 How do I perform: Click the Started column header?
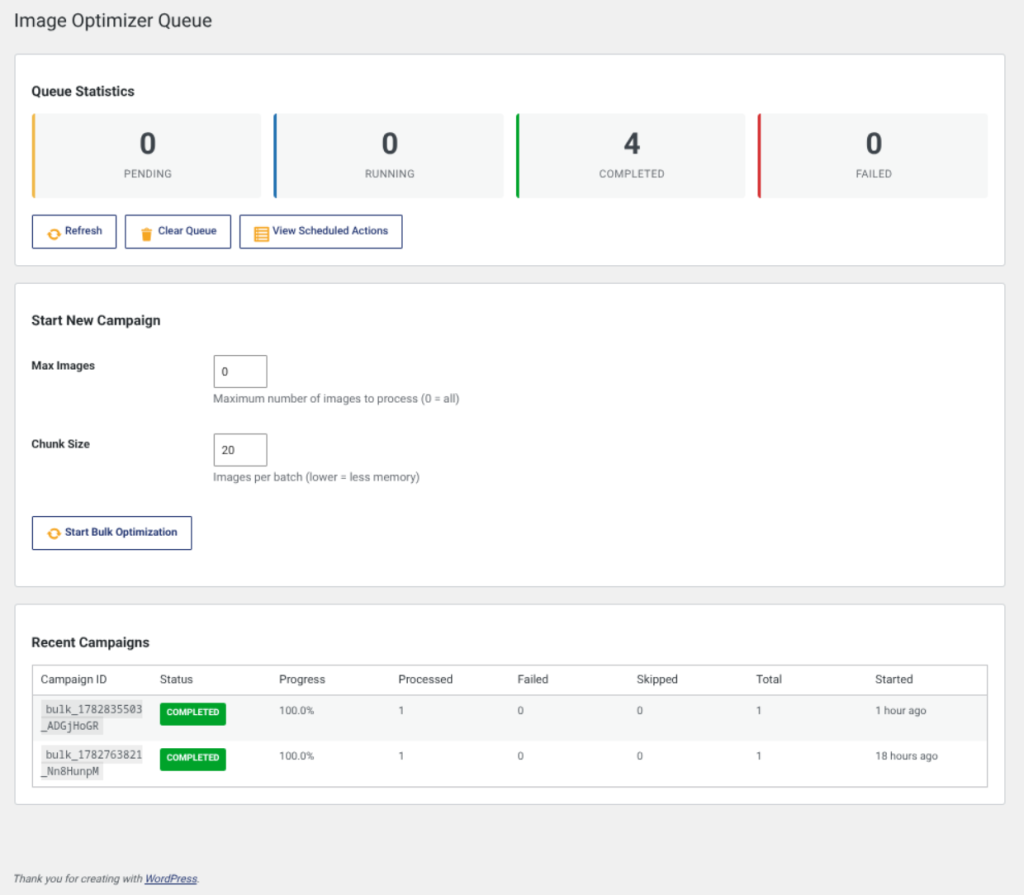pyautogui.click(x=894, y=679)
